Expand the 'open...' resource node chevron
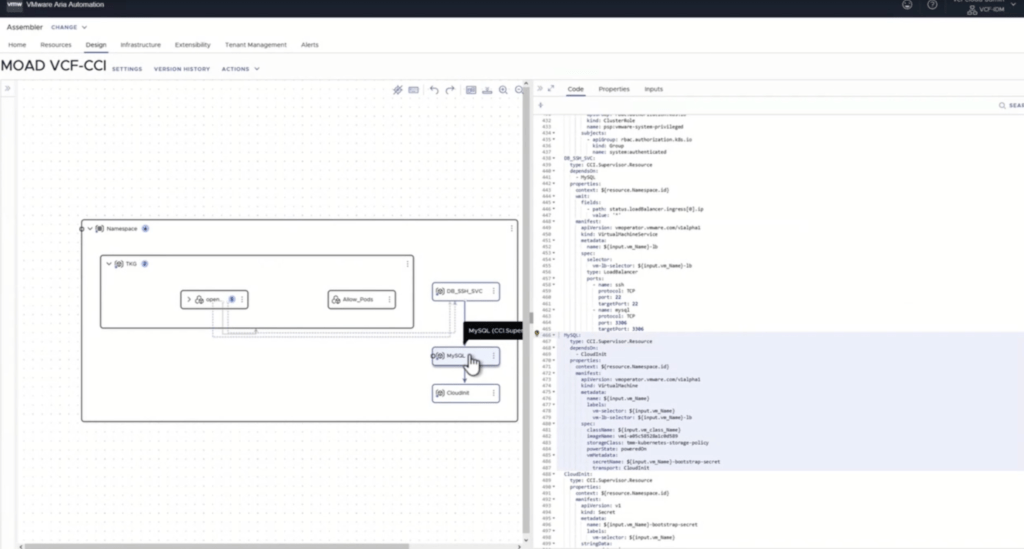This screenshot has height=549, width=1024. pyautogui.click(x=188, y=299)
